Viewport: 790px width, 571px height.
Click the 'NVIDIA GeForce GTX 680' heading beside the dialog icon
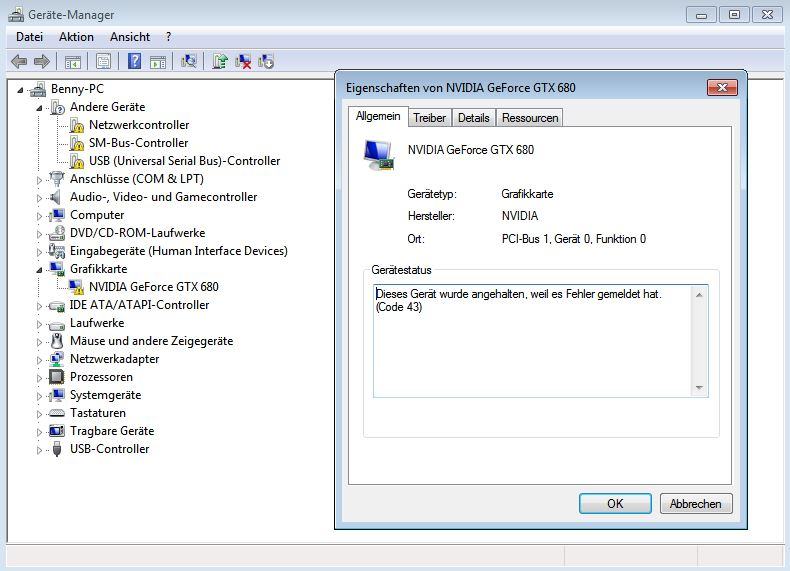(x=471, y=150)
